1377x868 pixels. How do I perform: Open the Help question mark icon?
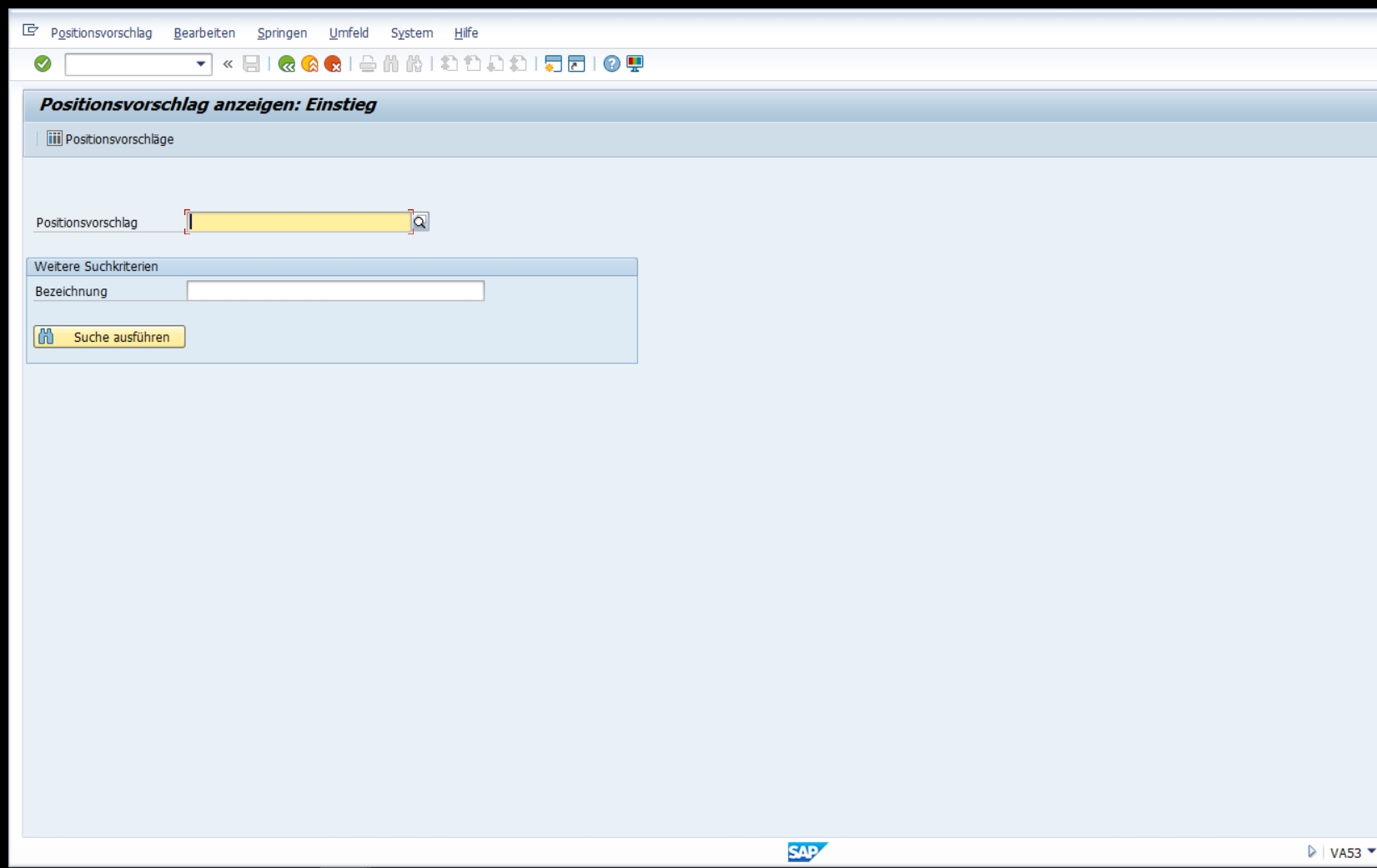611,63
